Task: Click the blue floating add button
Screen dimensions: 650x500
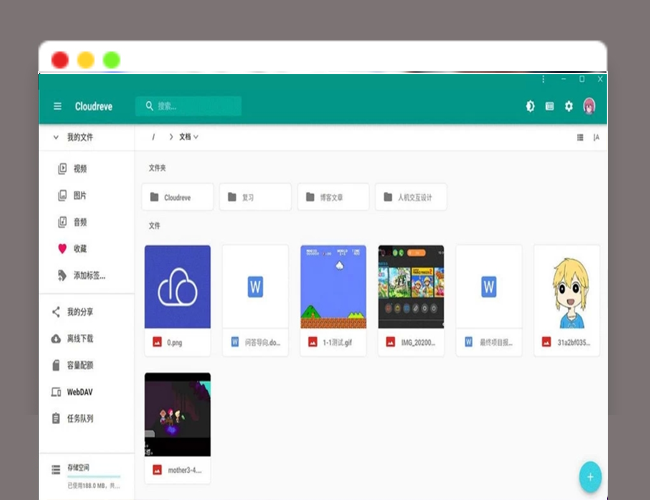Action: [590, 476]
